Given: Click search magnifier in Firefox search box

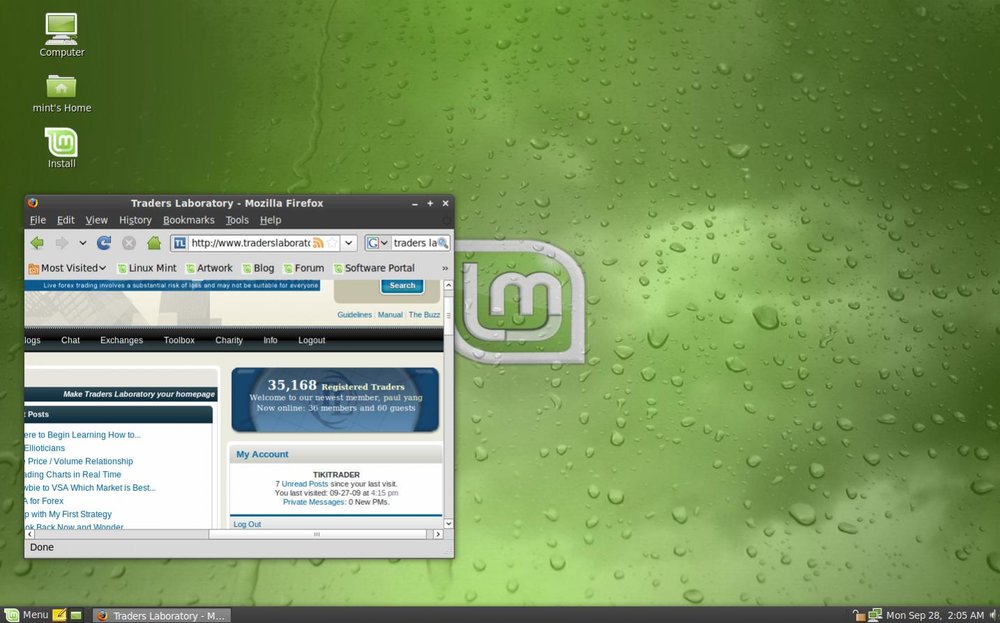Looking at the screenshot, I should (x=443, y=243).
